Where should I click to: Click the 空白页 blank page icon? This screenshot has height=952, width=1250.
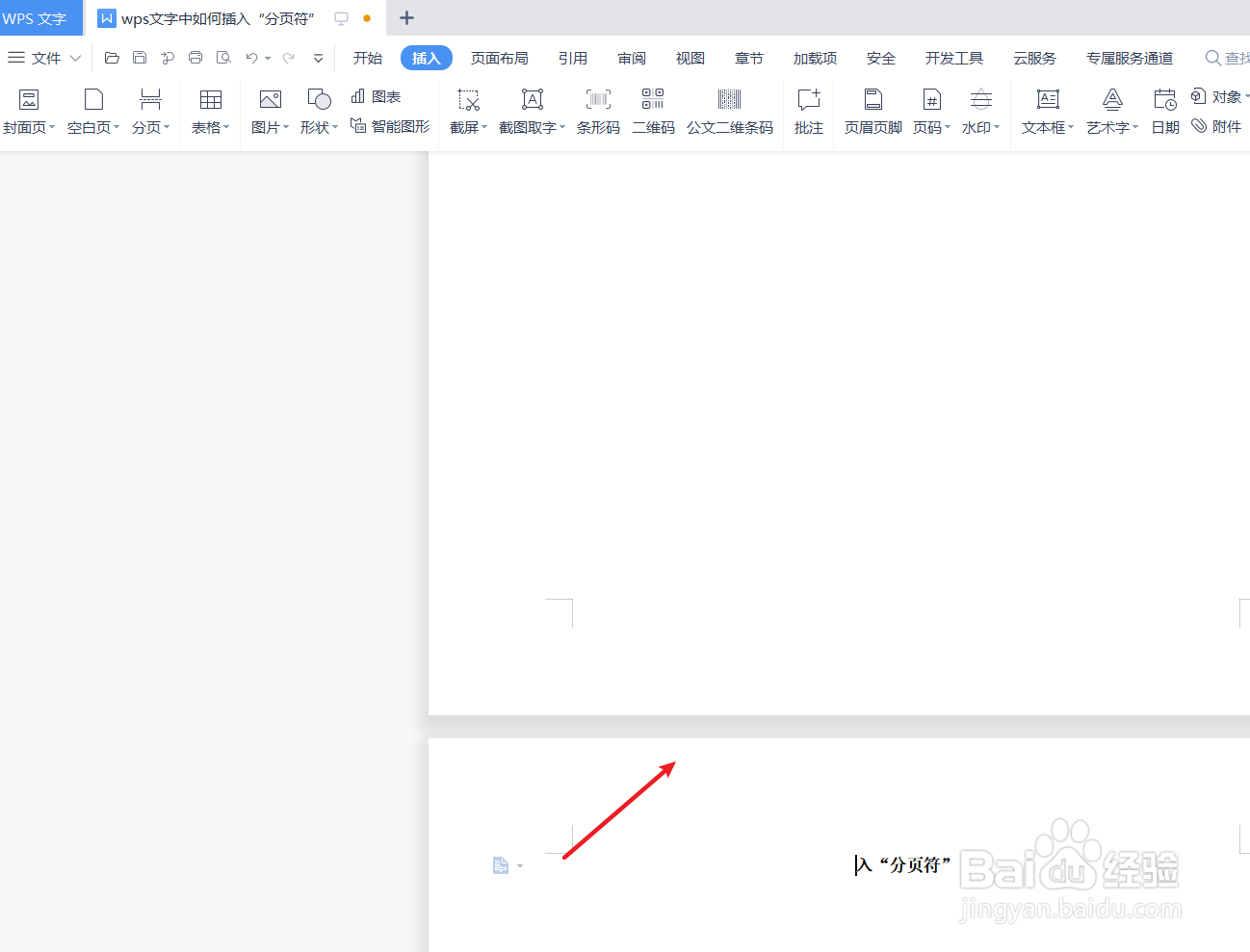pos(93,99)
